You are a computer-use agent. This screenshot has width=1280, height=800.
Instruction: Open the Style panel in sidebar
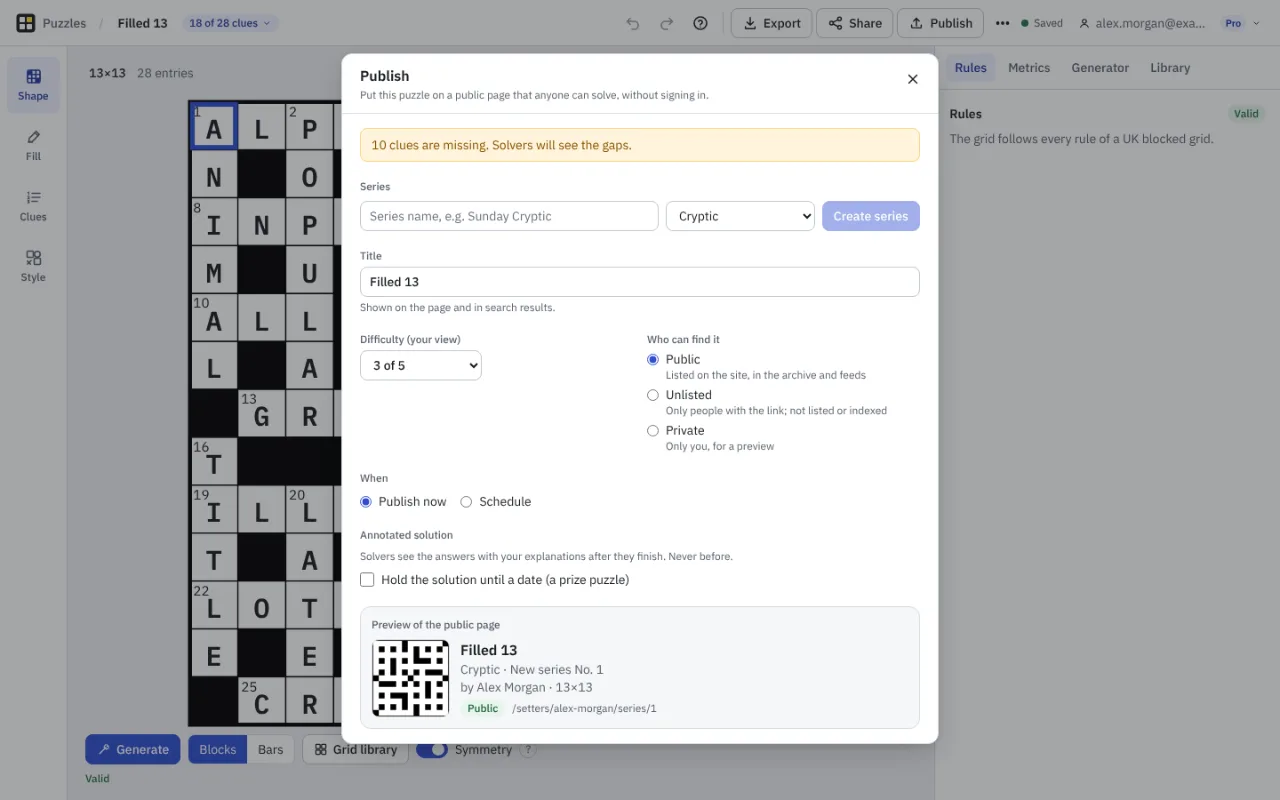coord(33,266)
